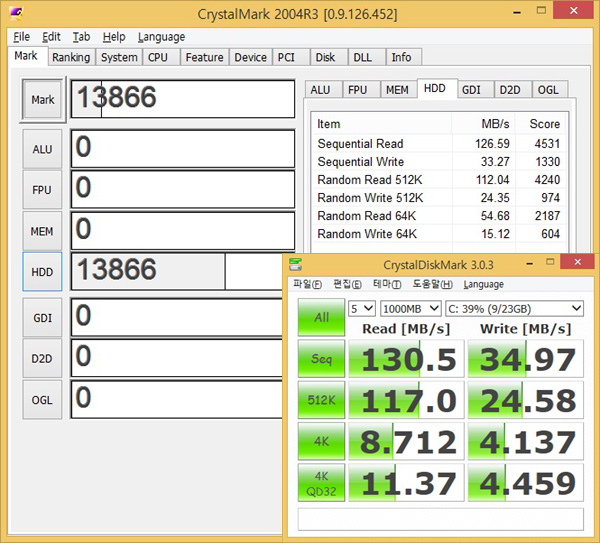Open the 도움말(H) menu in CrystalDiskMark
Viewport: 600px width, 543px height.
(432, 284)
